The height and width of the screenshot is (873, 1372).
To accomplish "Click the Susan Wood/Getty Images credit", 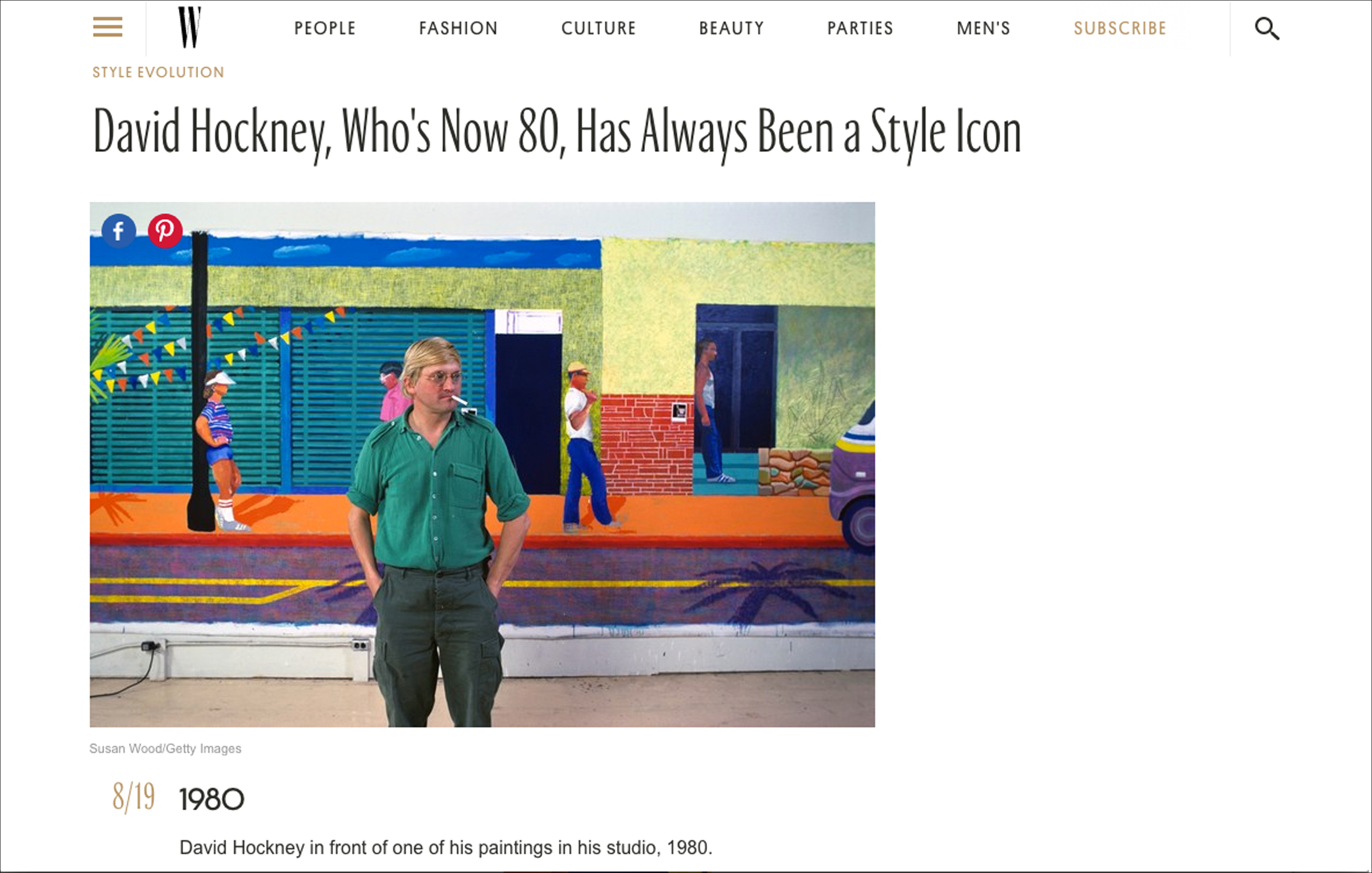I will pos(165,749).
